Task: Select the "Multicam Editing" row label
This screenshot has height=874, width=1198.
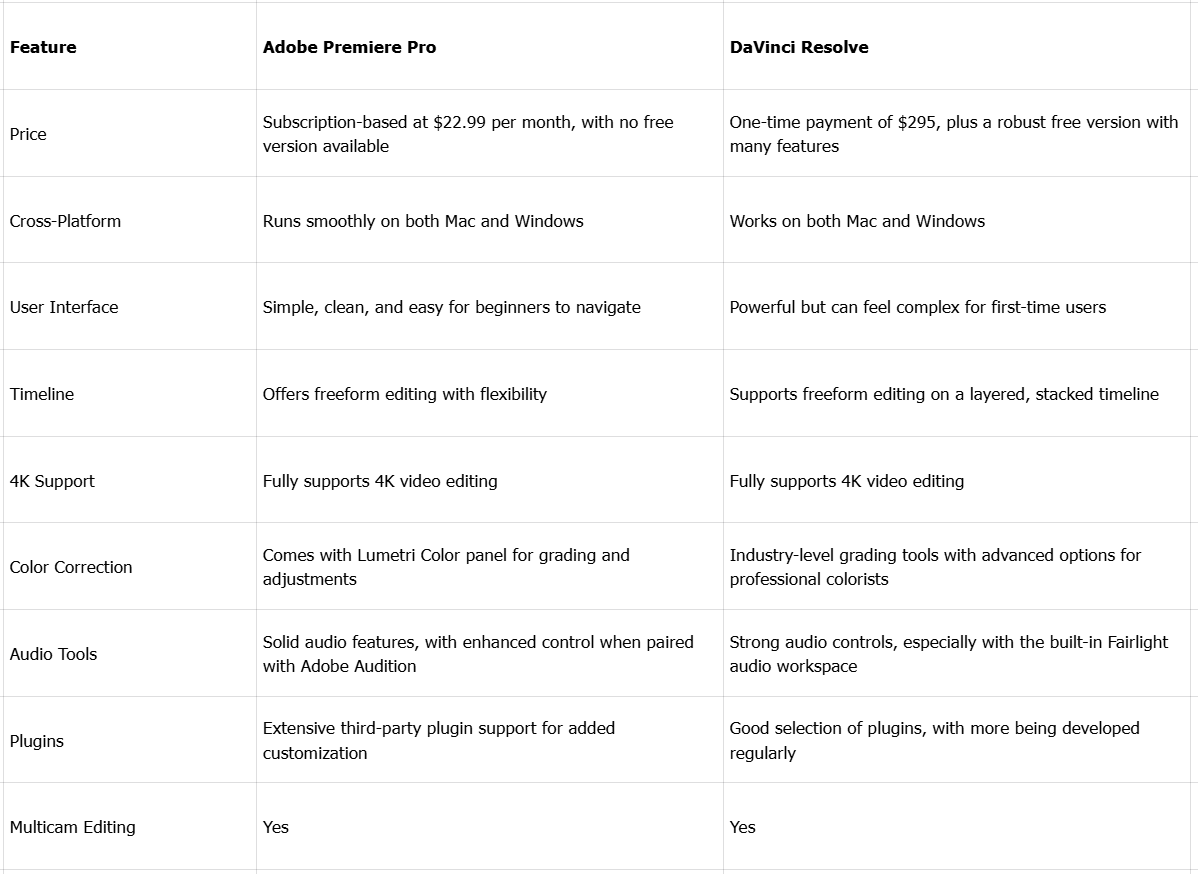Action: click(73, 827)
